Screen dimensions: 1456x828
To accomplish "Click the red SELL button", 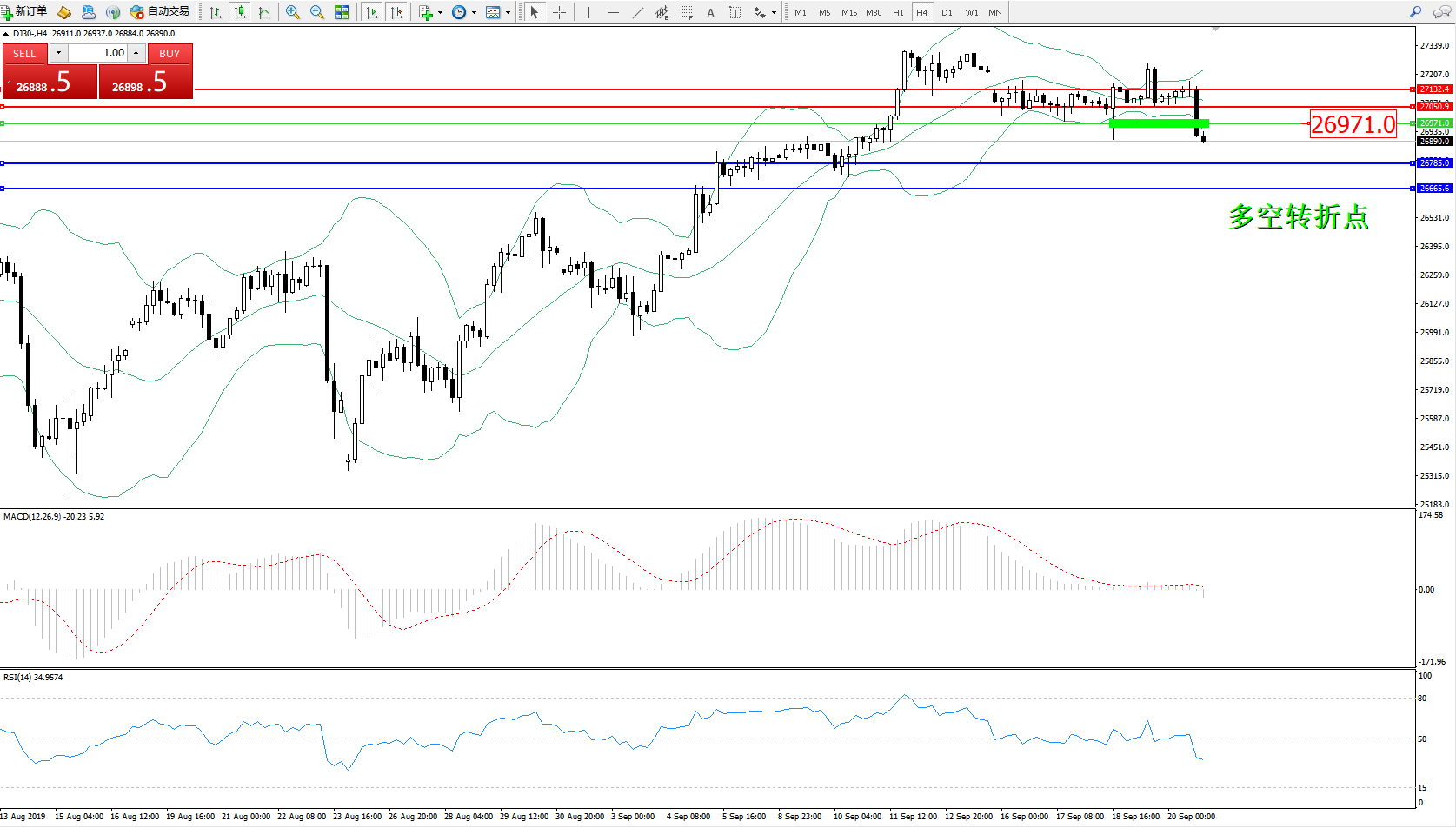I will click(24, 54).
